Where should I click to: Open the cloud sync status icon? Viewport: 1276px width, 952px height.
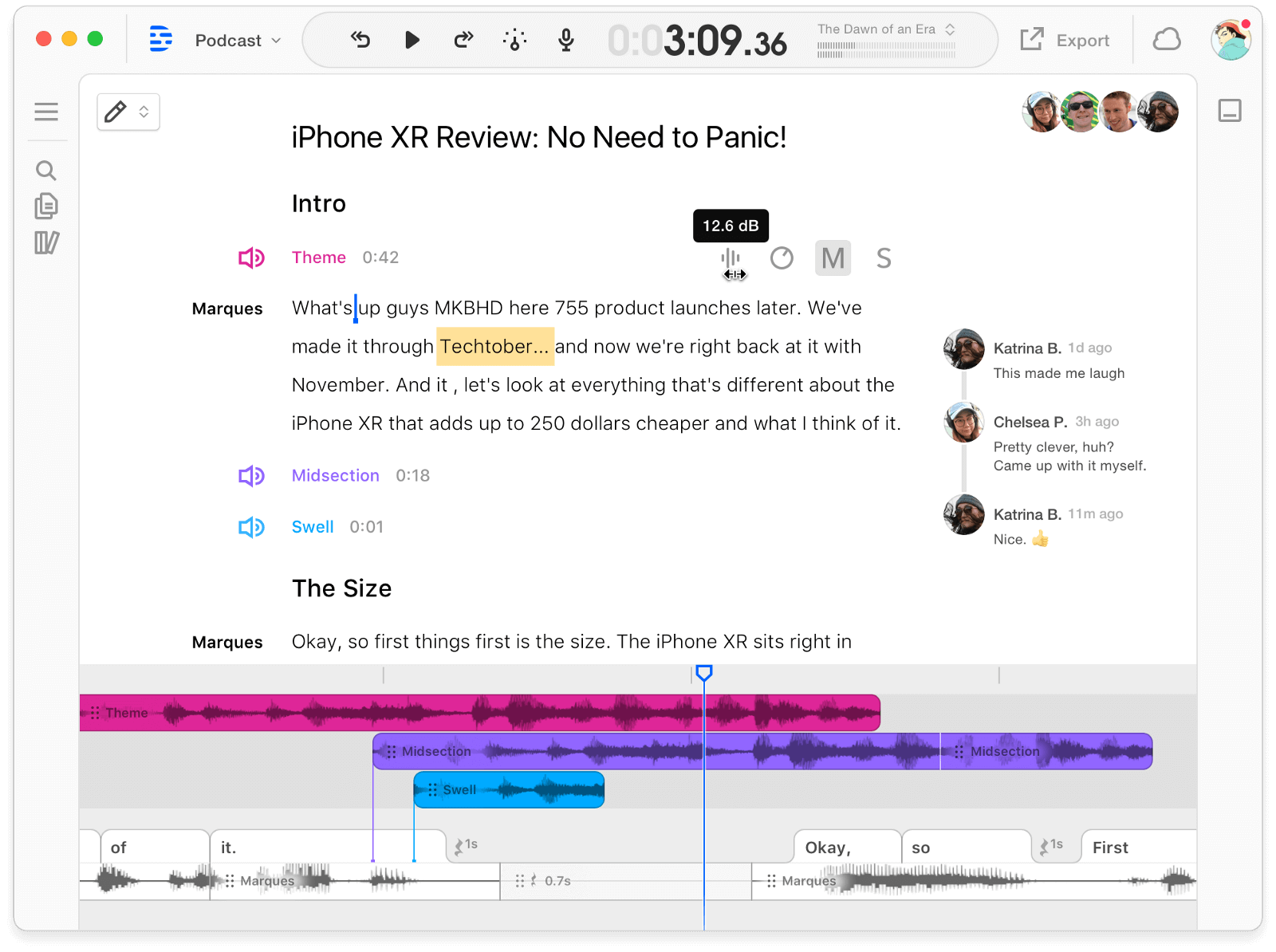tap(1167, 39)
